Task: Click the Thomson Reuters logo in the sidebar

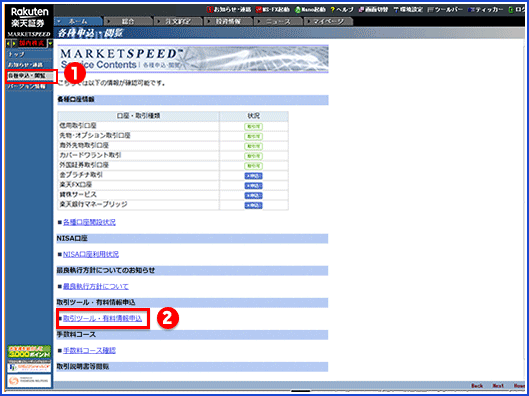Action: (29, 381)
